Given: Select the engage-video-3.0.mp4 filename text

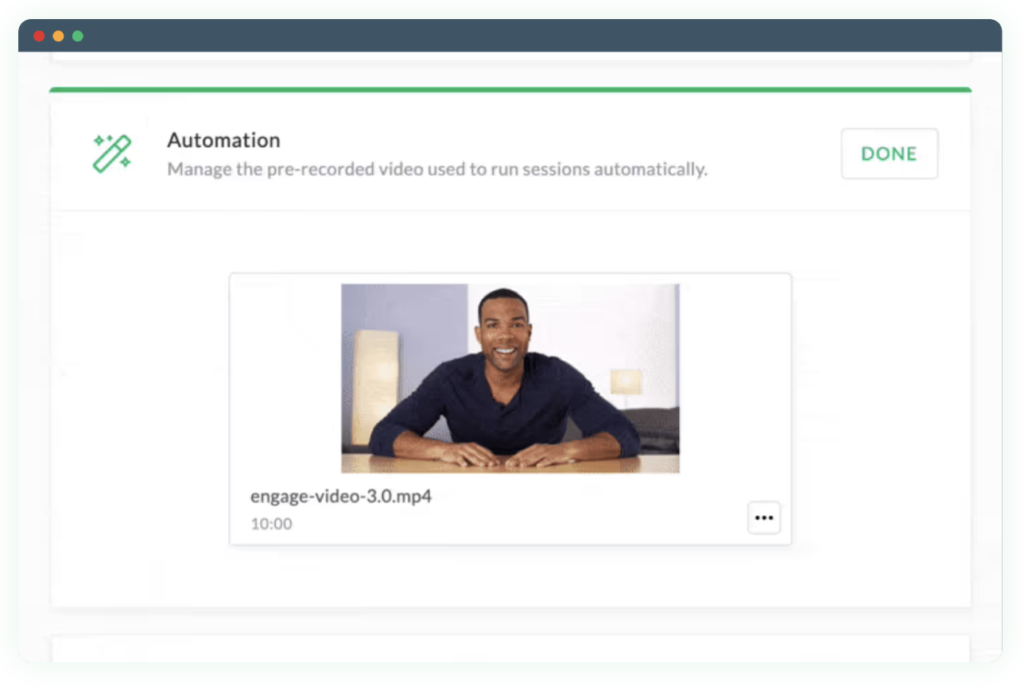Looking at the screenshot, I should coord(341,496).
